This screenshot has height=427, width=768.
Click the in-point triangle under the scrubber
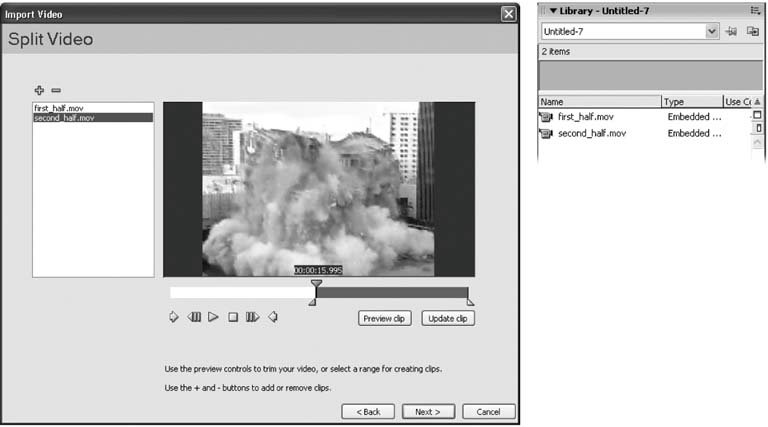click(x=313, y=301)
